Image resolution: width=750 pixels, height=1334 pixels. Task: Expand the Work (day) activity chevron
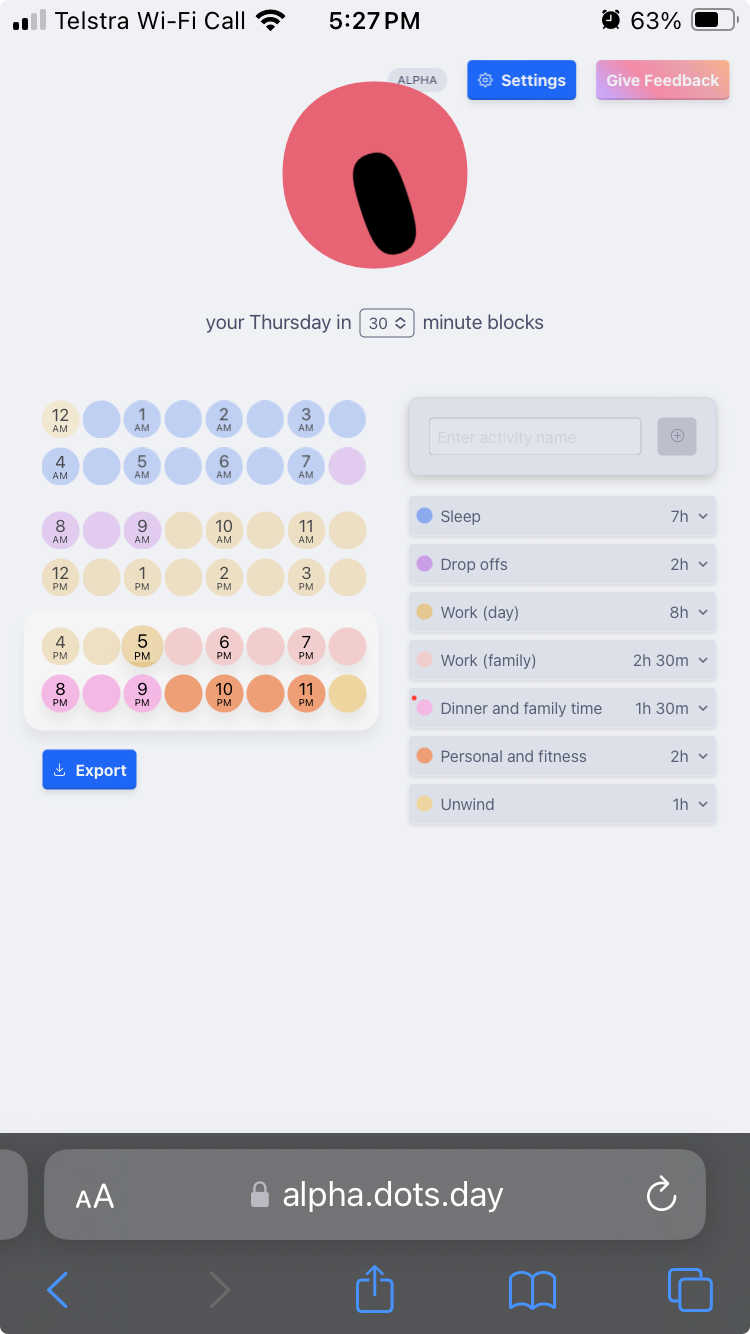[x=703, y=612]
